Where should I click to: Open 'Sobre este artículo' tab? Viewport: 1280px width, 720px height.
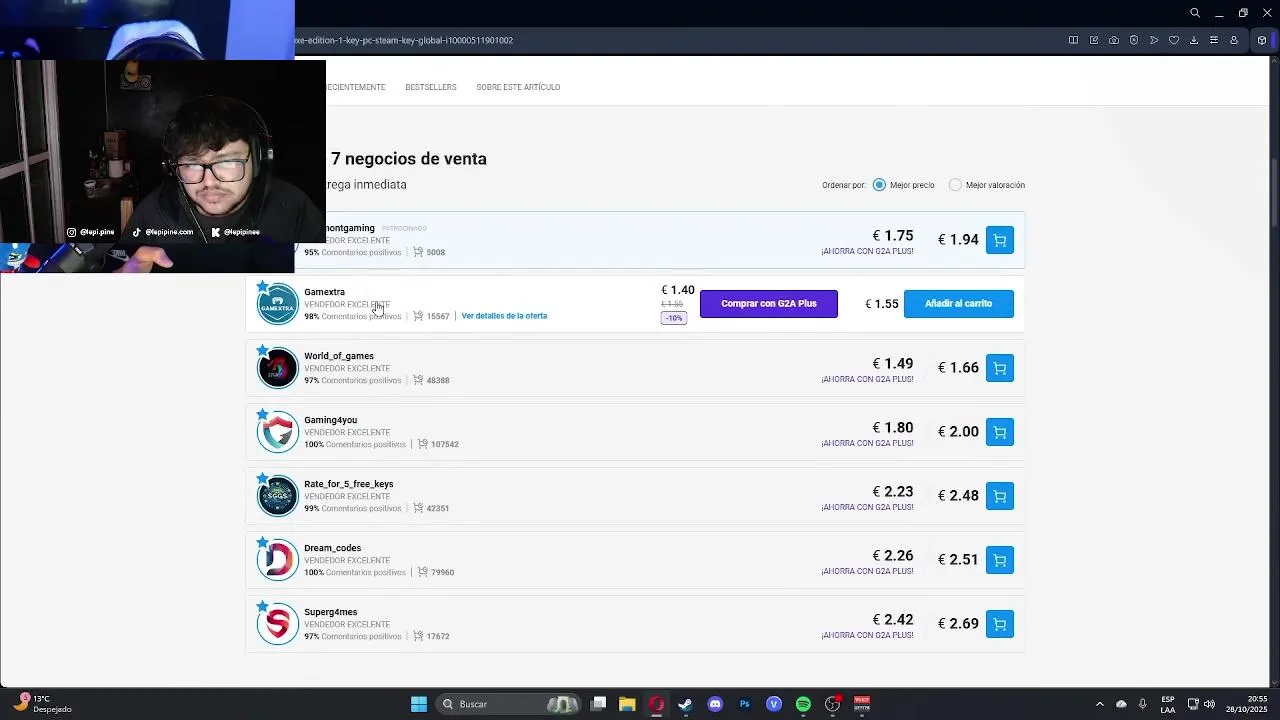518,87
